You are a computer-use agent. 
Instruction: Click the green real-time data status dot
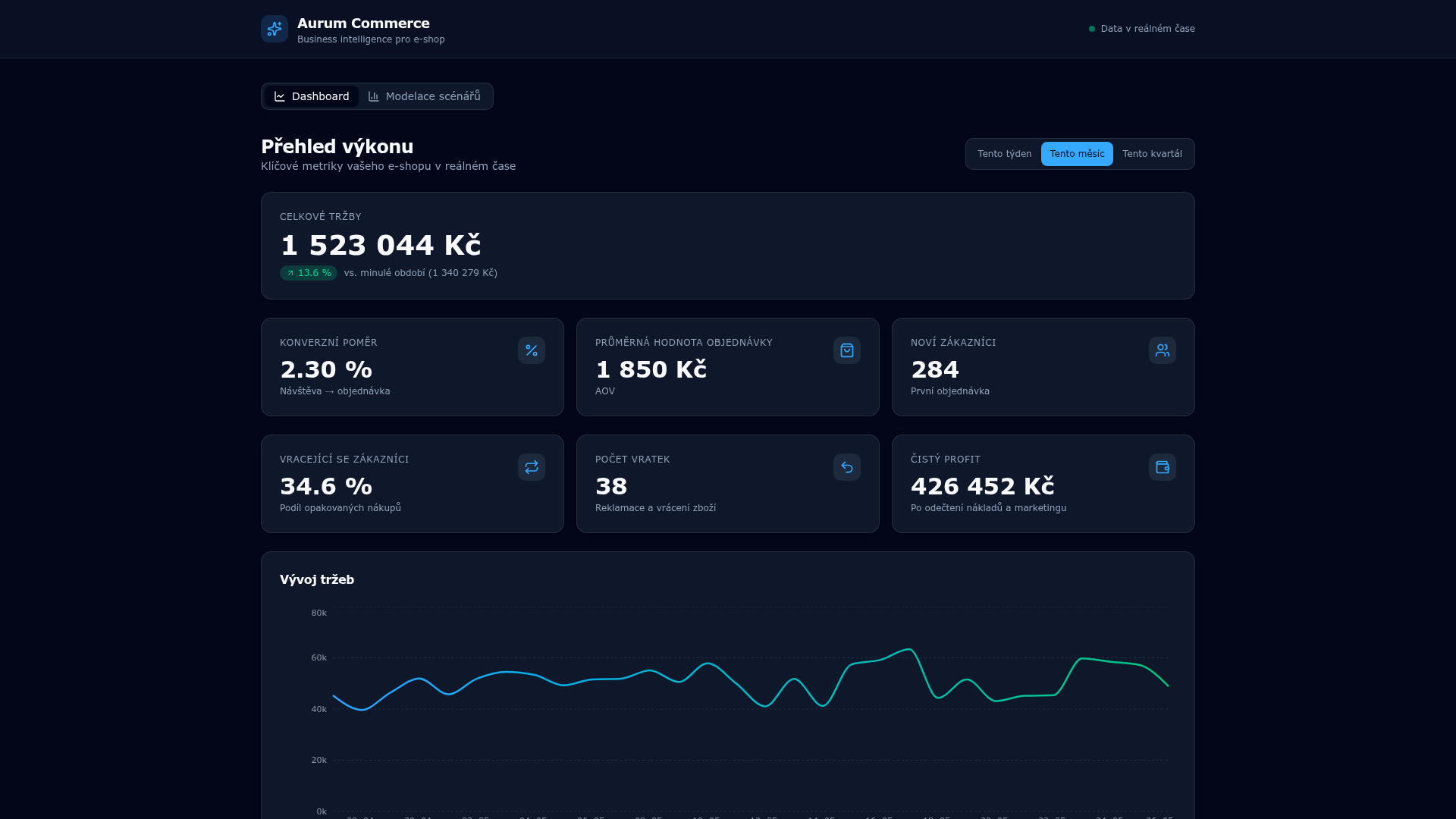tap(1092, 29)
